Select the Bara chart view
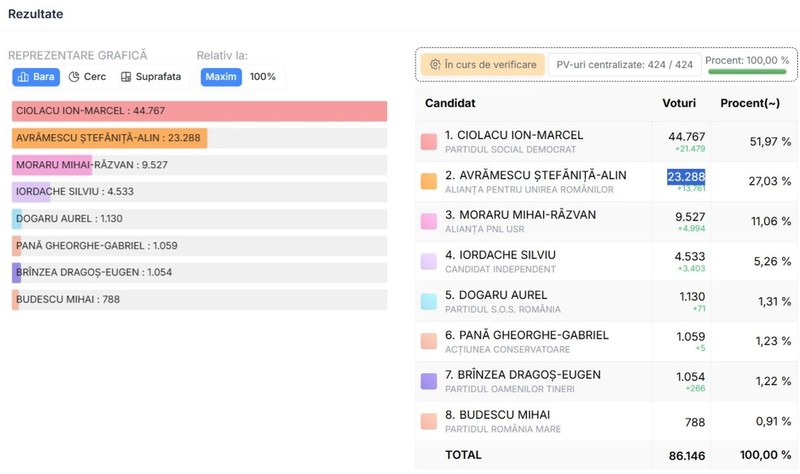This screenshot has height=474, width=800. [x=36, y=77]
